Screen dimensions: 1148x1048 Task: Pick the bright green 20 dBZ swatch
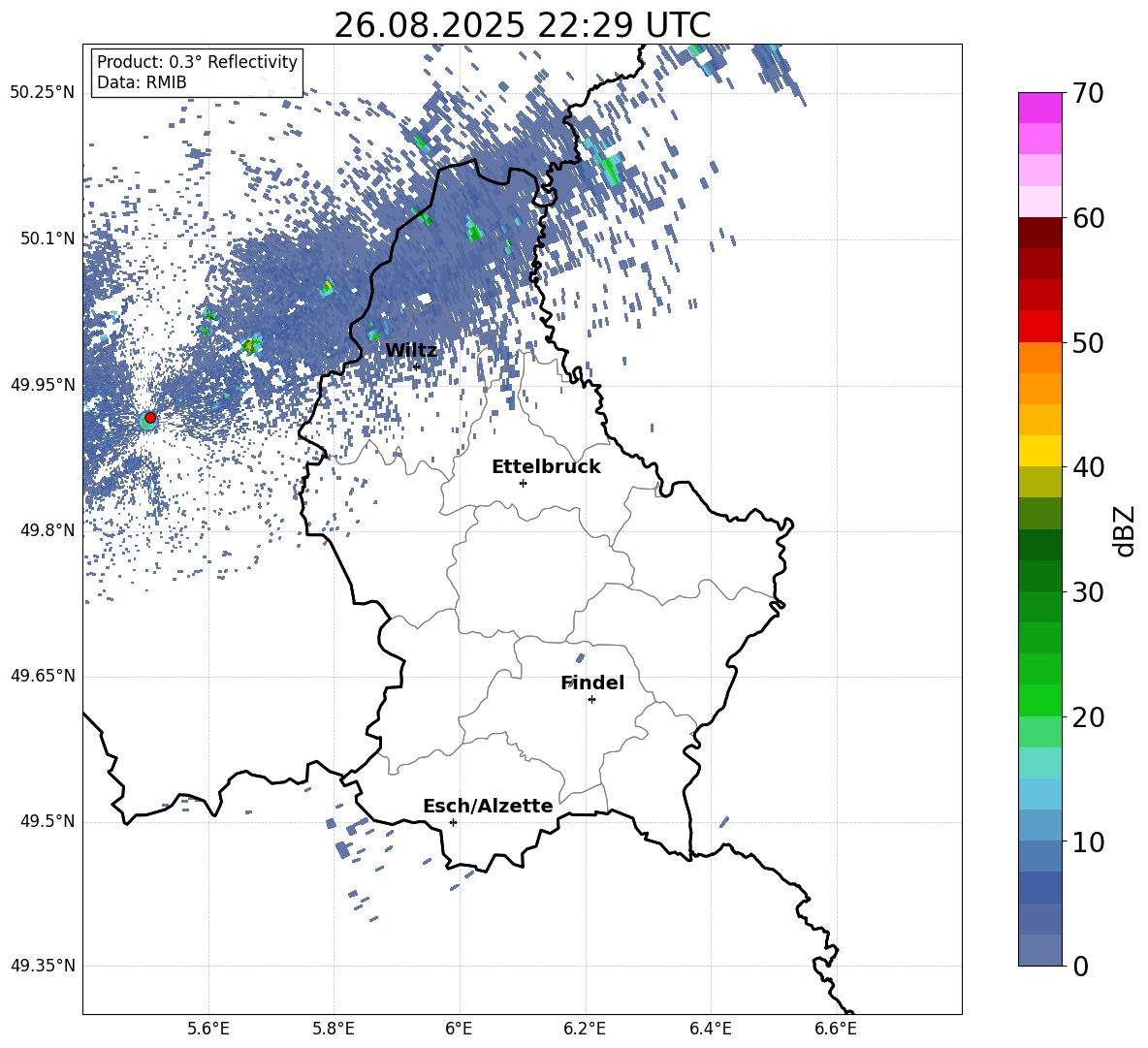click(1040, 701)
